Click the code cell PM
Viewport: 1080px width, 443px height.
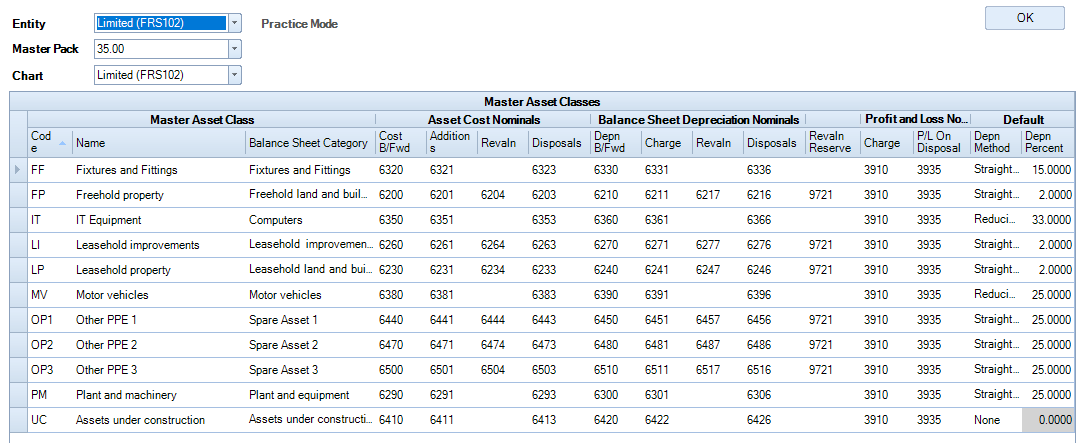(x=50, y=395)
